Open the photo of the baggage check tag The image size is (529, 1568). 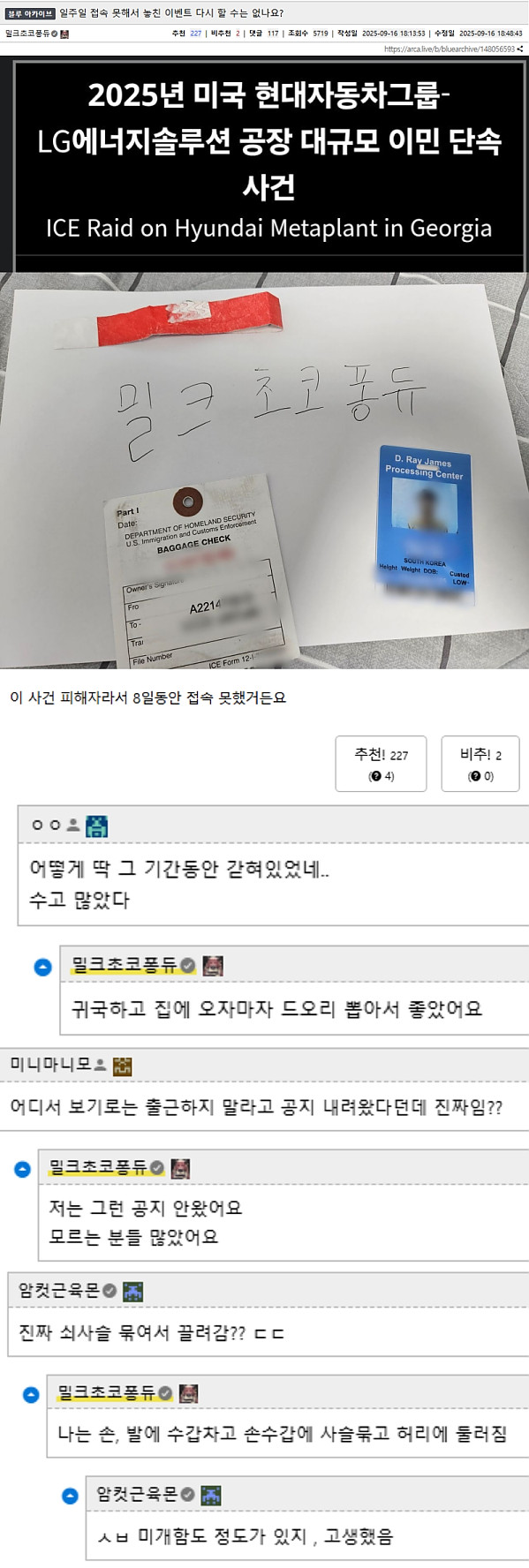click(x=264, y=470)
